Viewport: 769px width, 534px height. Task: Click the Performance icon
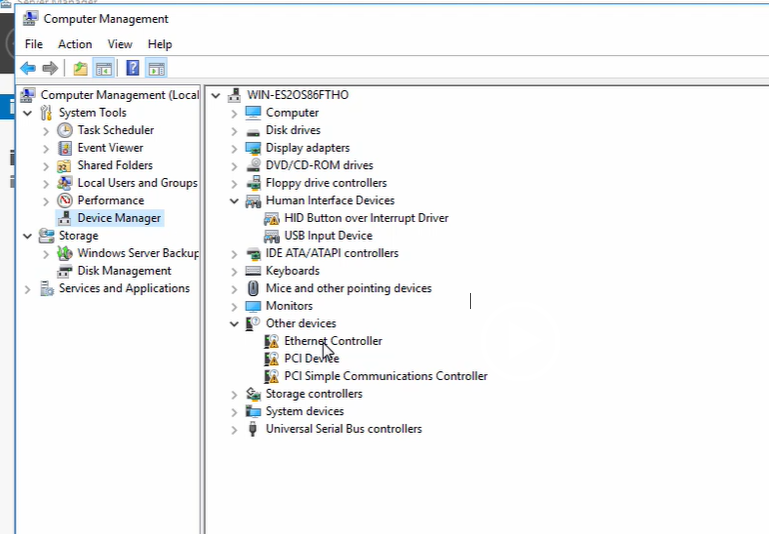click(x=65, y=201)
